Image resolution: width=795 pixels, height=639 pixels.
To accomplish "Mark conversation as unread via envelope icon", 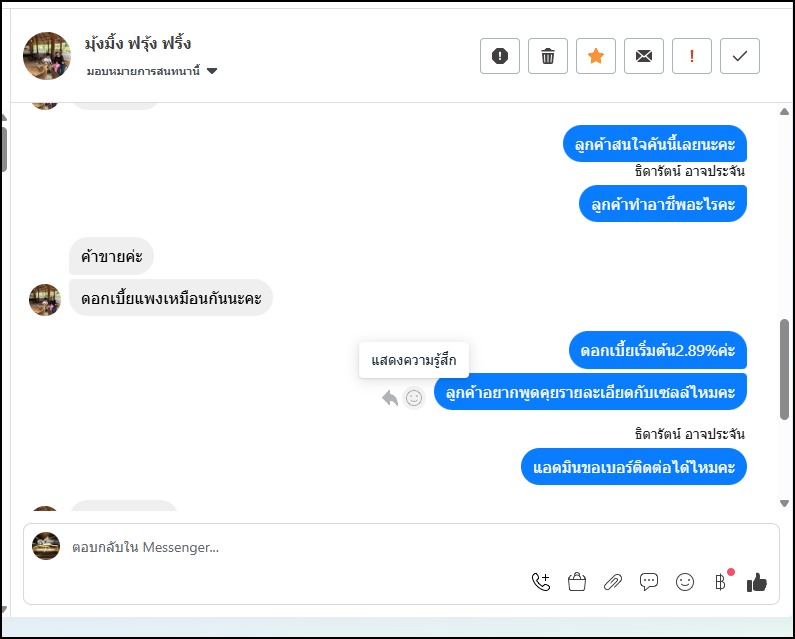I will pos(644,56).
